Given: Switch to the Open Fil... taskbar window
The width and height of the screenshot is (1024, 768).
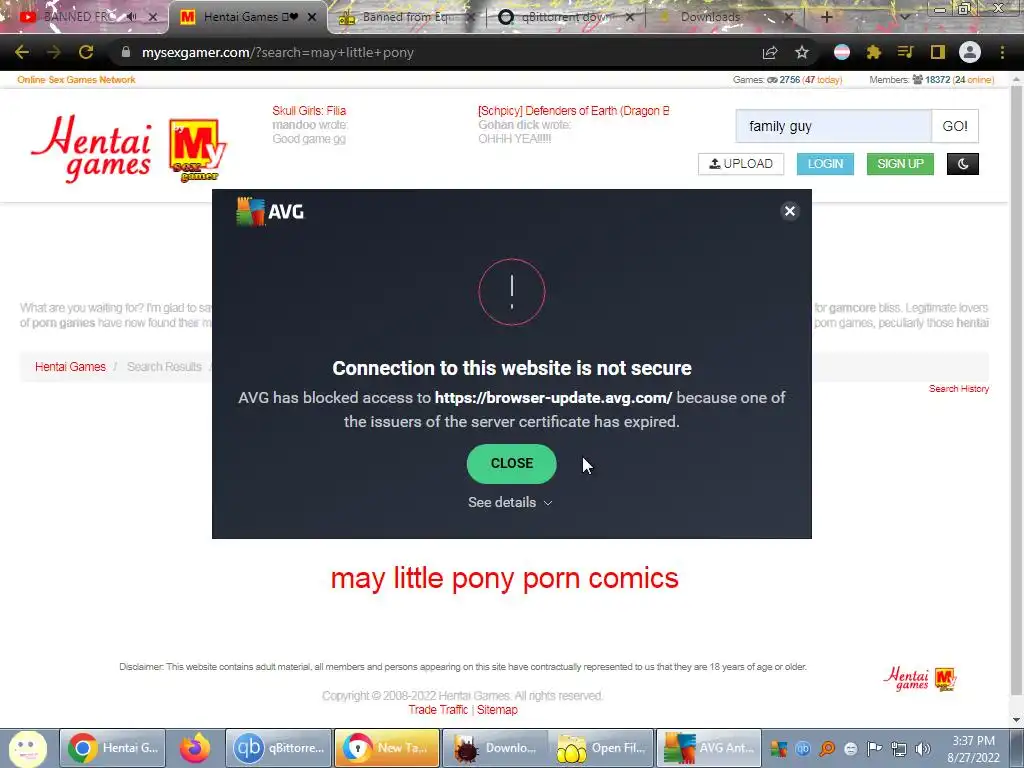Looking at the screenshot, I should pos(601,748).
